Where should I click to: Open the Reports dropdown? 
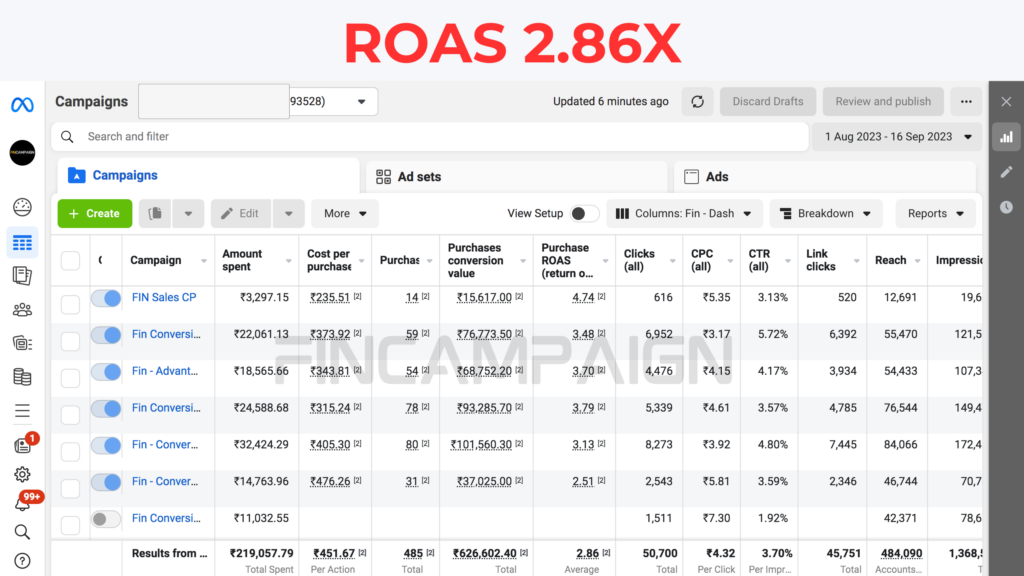pos(935,213)
